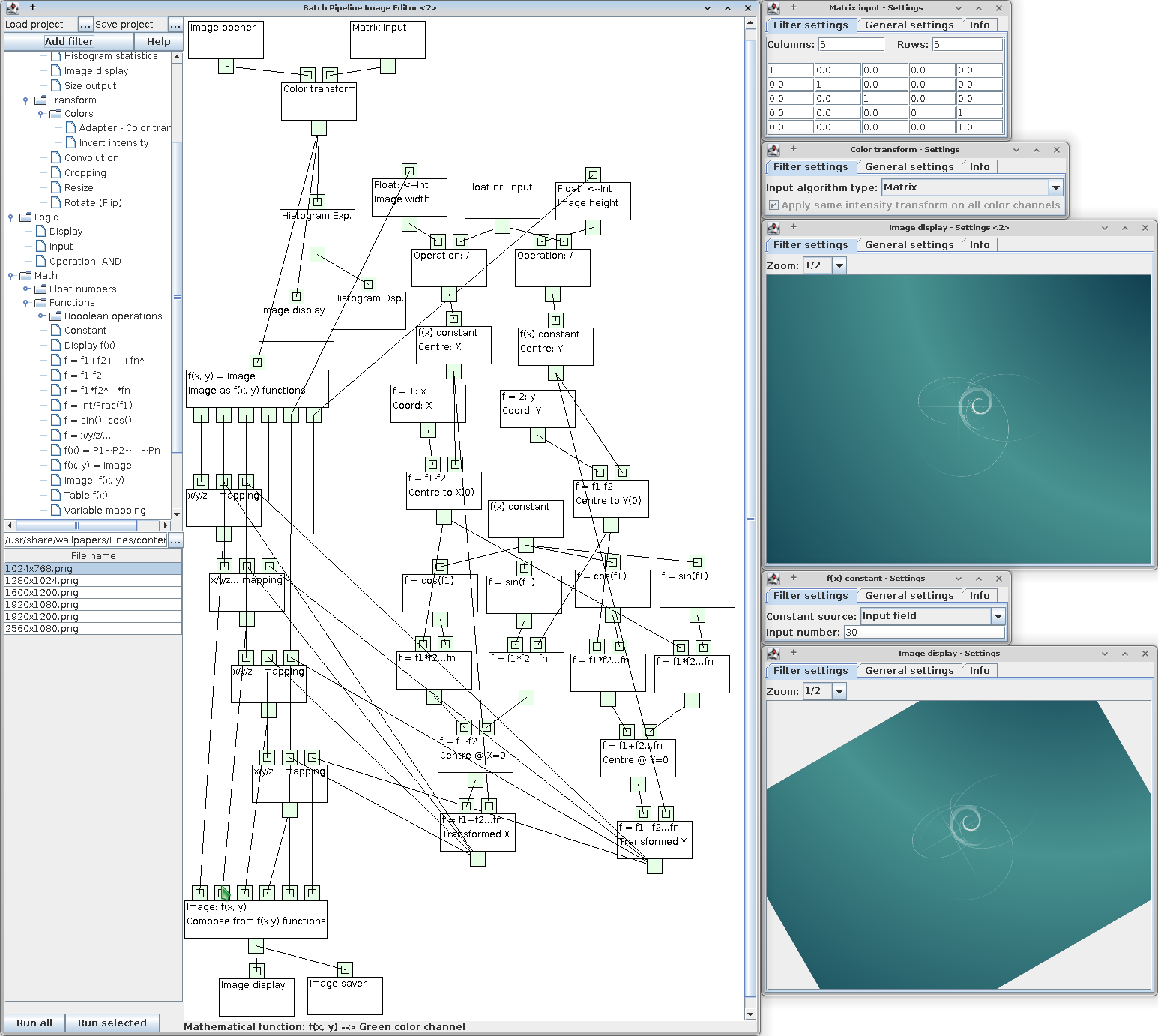Click the Image saver node input connector

click(x=345, y=969)
